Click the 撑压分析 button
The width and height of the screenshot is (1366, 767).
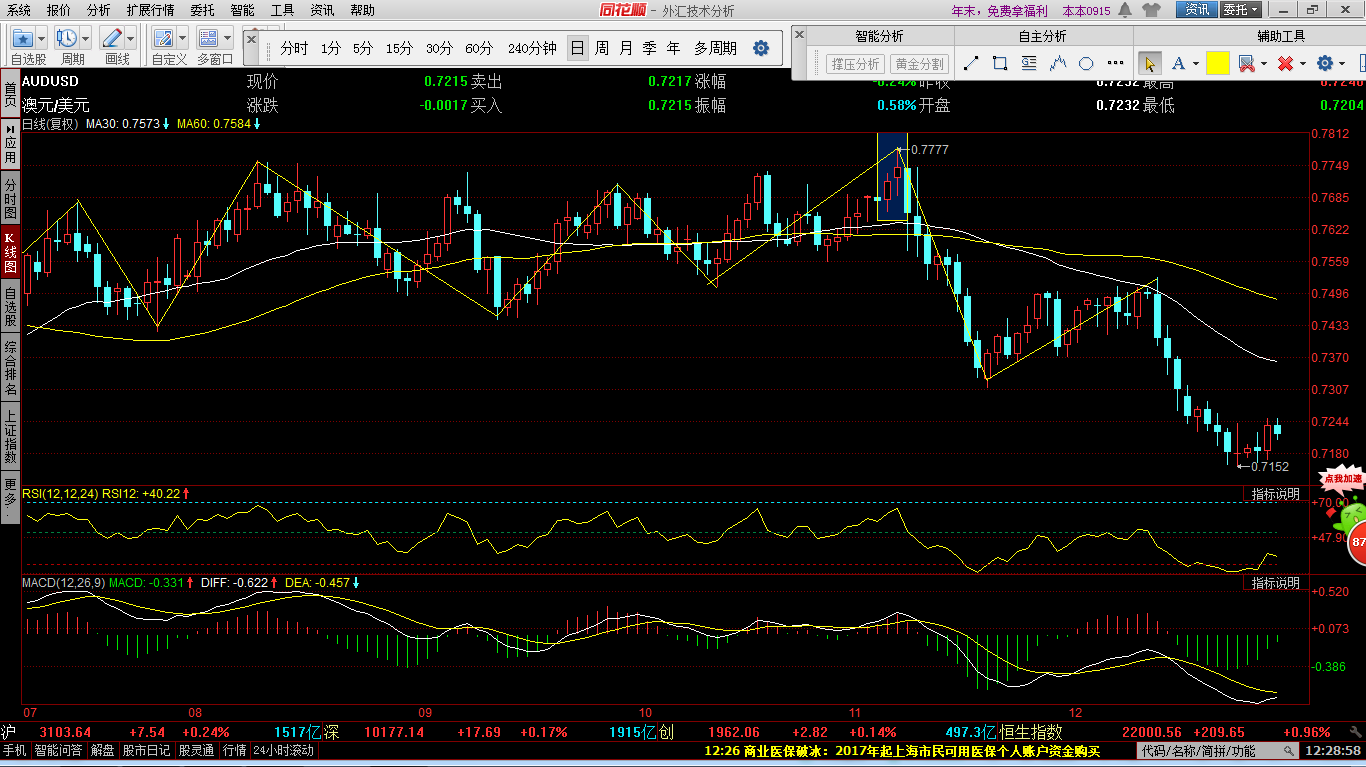(x=855, y=63)
